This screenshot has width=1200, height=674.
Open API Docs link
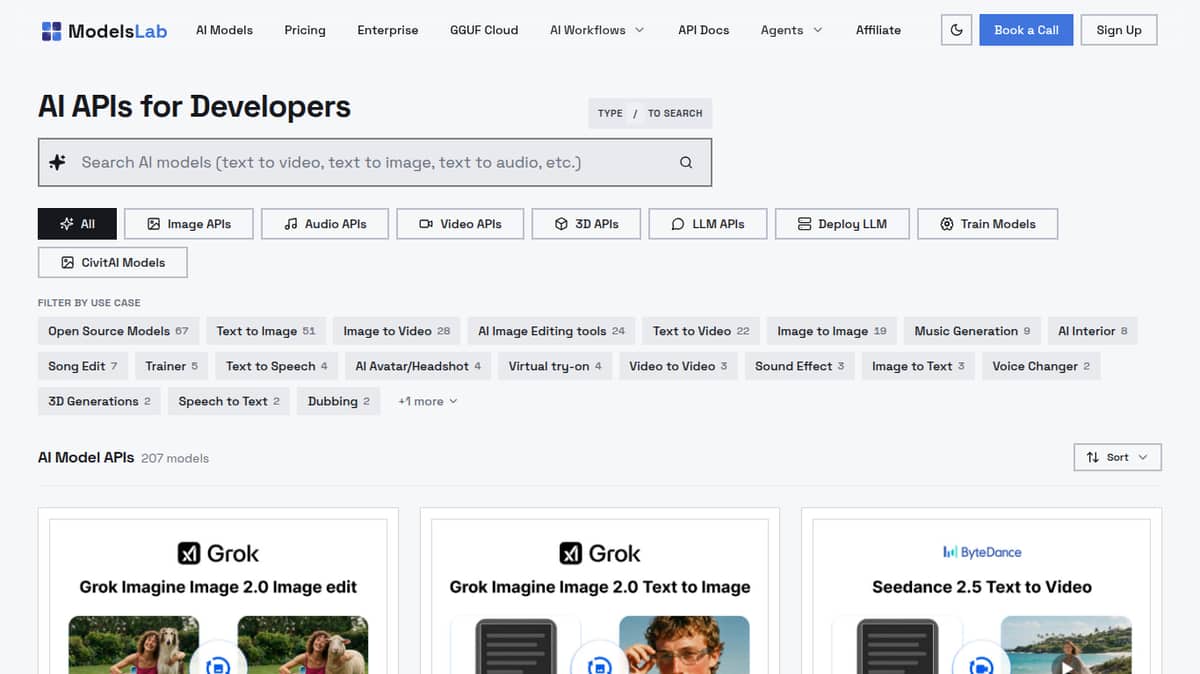pyautogui.click(x=704, y=30)
